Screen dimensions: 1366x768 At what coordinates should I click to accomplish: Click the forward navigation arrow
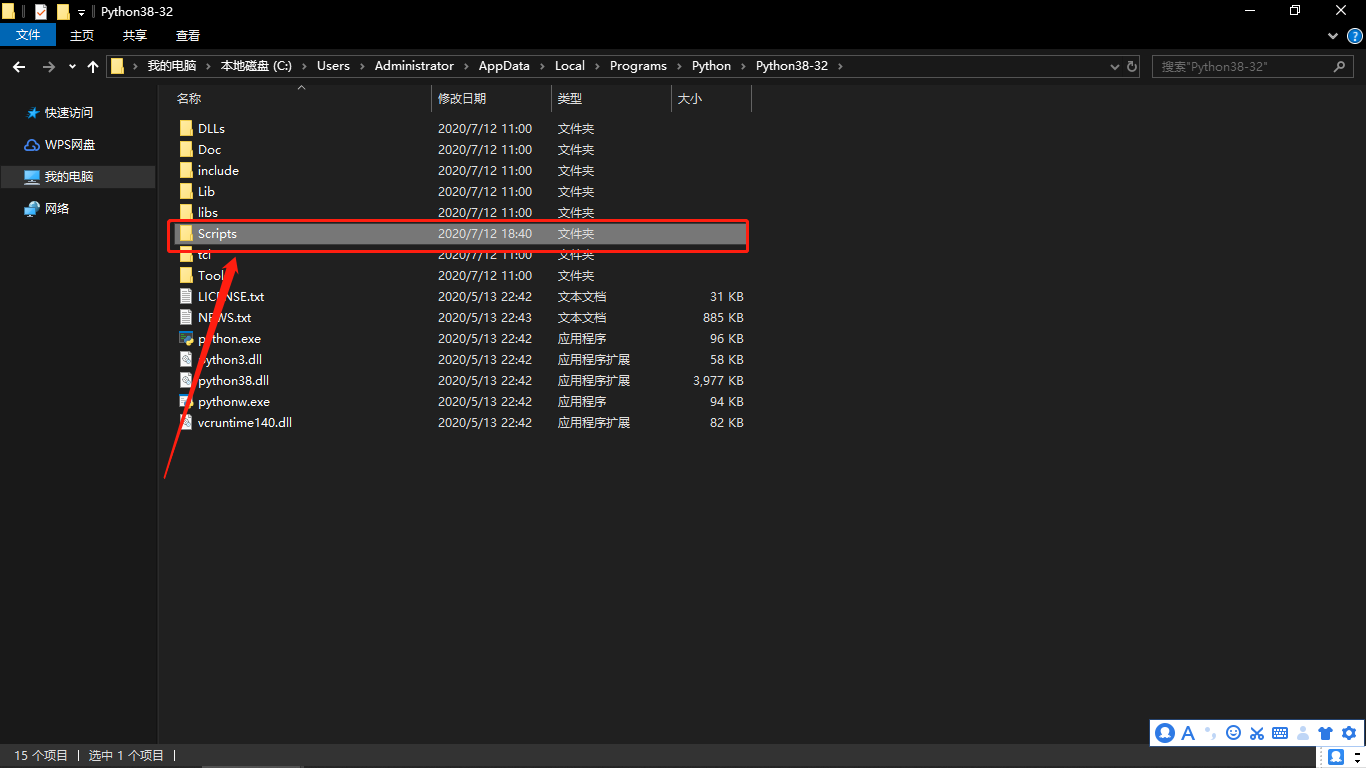pyautogui.click(x=49, y=66)
